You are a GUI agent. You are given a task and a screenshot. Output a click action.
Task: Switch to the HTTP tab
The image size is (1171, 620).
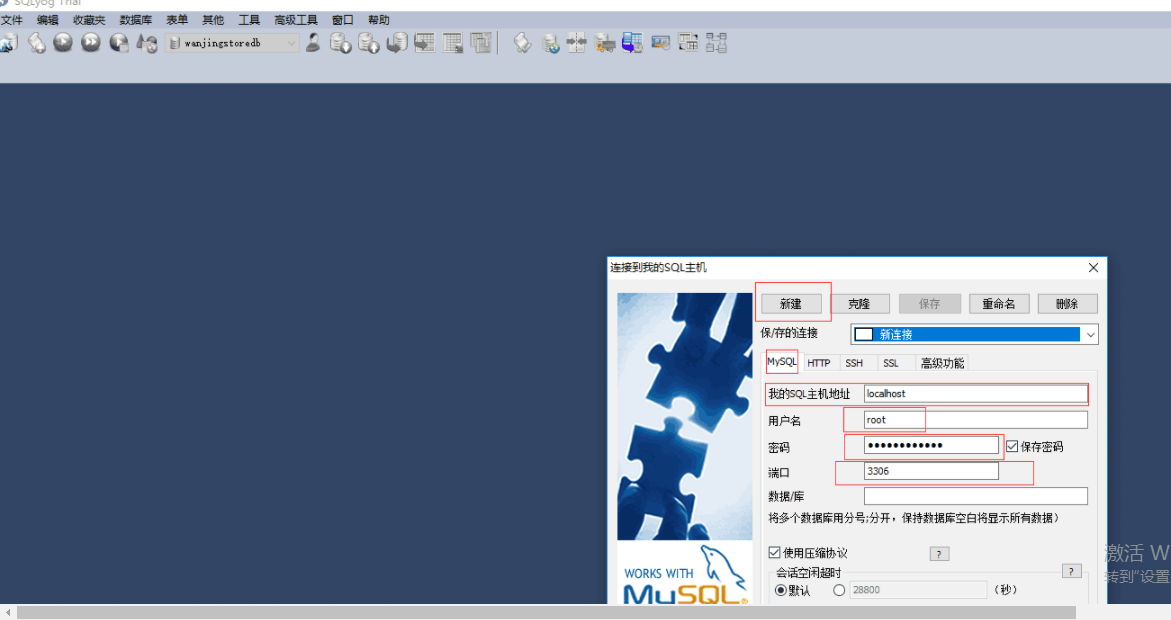(819, 363)
